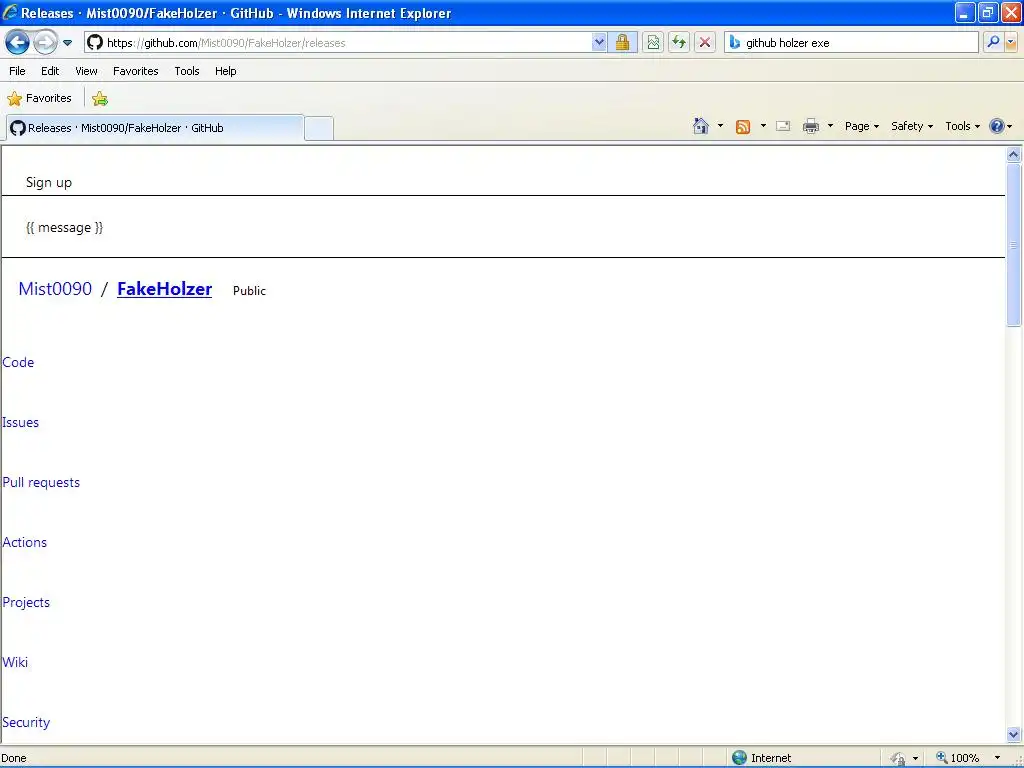
Task: Click the github.com URL address field
Action: pyautogui.click(x=347, y=42)
